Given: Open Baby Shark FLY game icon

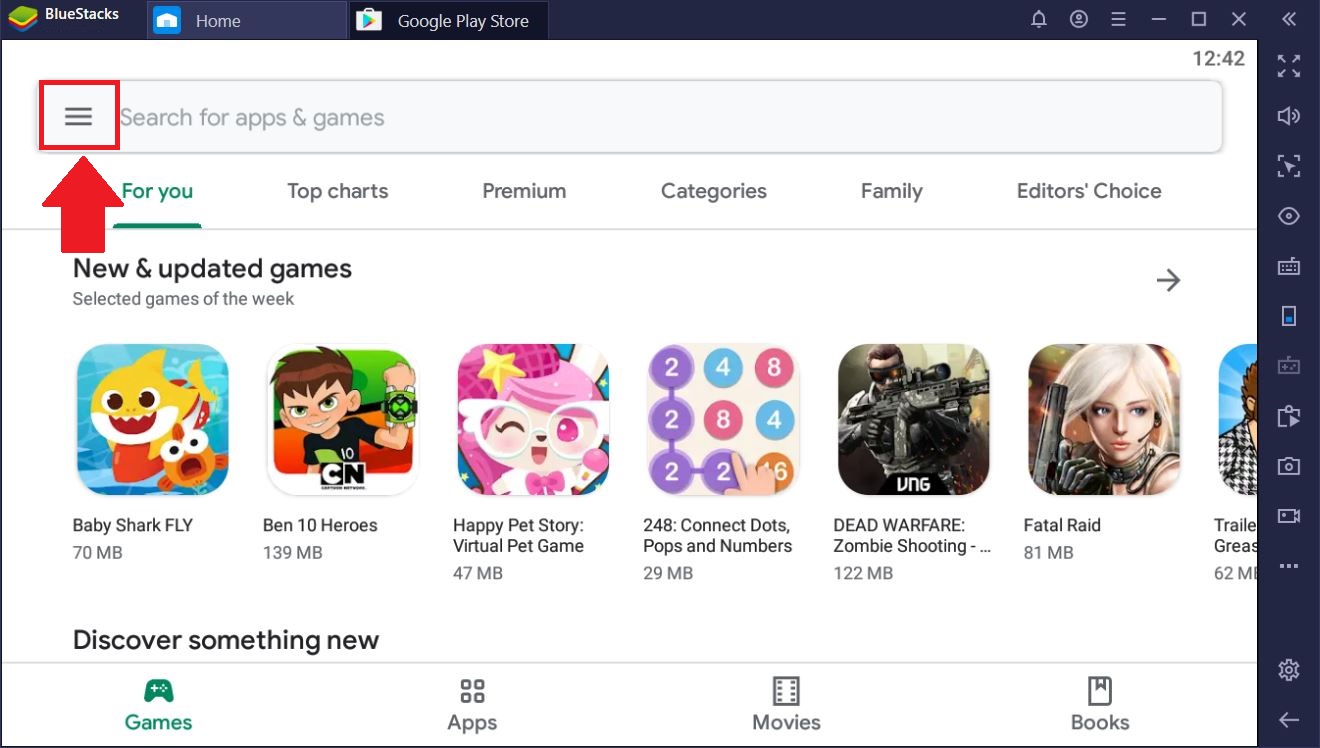Looking at the screenshot, I should [x=153, y=420].
